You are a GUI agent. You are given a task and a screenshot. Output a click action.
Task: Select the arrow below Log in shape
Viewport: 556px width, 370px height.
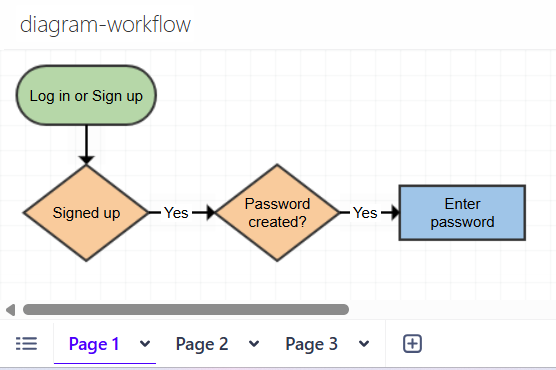(86, 145)
